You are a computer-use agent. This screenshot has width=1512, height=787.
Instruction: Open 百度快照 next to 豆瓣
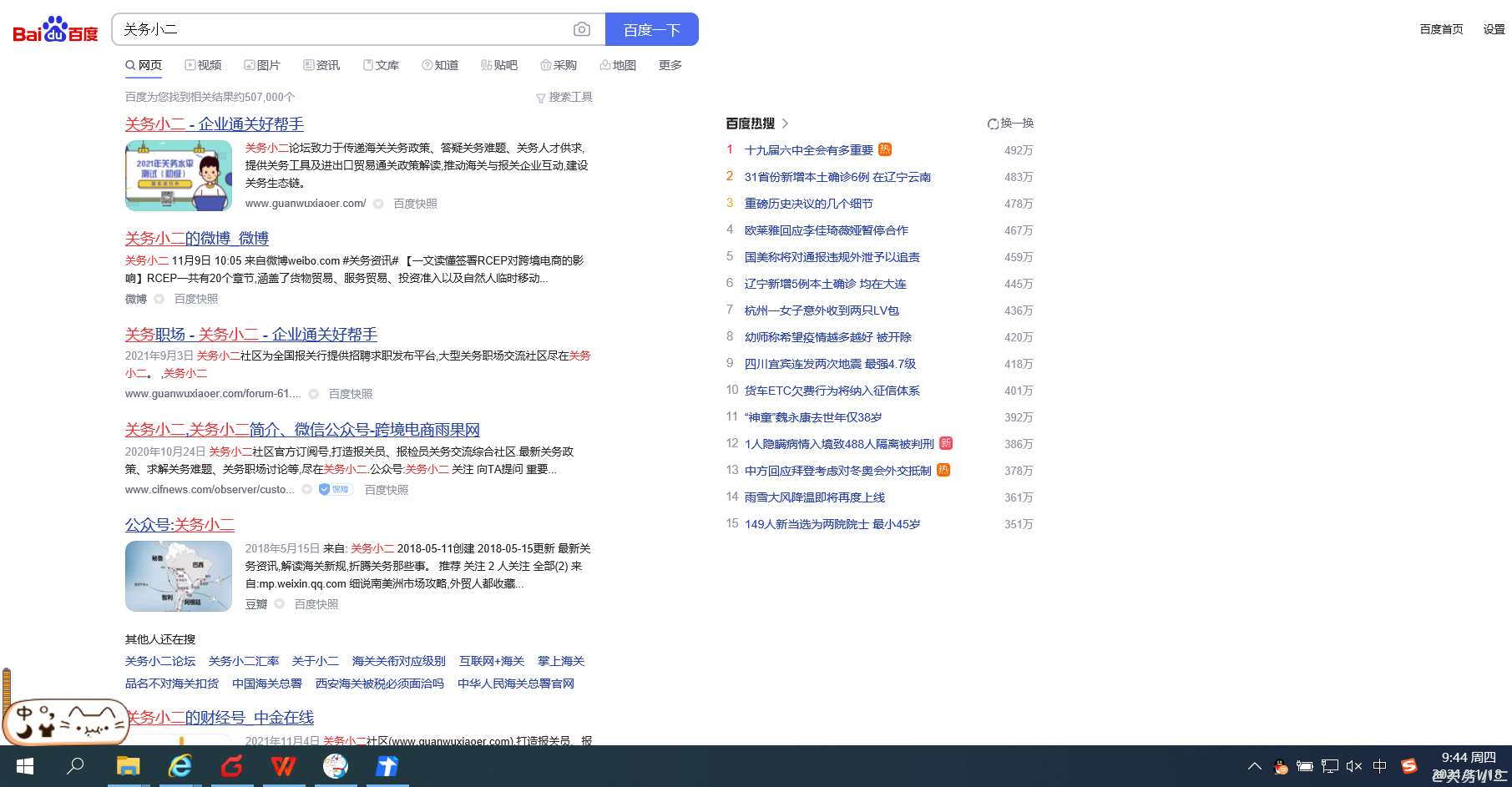[316, 604]
